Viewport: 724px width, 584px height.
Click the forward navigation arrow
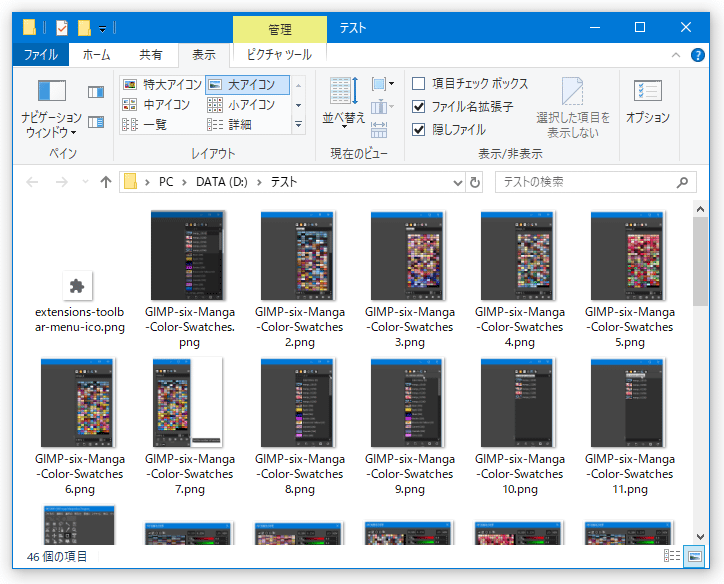[61, 182]
